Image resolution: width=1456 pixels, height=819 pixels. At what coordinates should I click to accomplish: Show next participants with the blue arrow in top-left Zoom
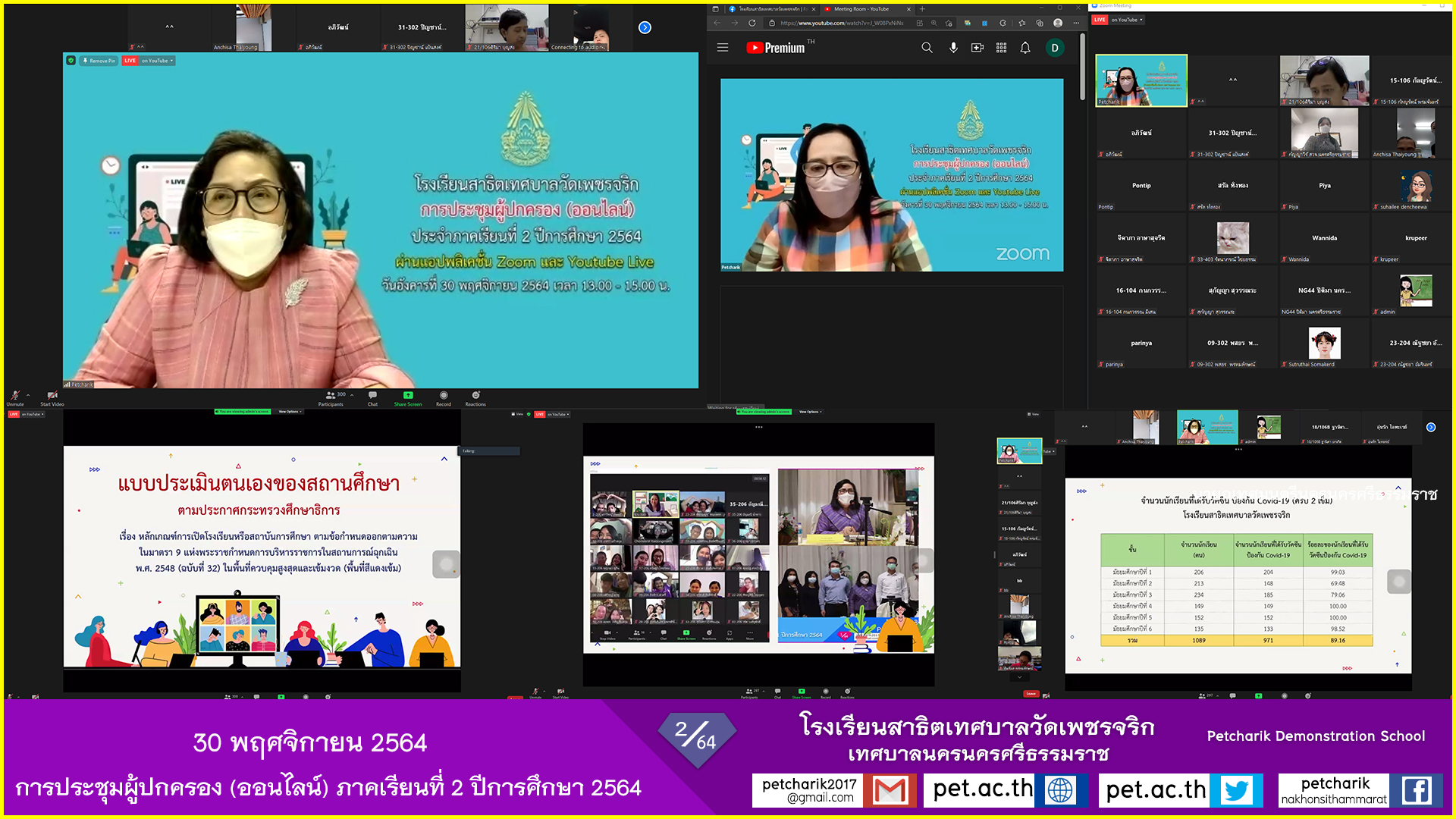tap(645, 27)
